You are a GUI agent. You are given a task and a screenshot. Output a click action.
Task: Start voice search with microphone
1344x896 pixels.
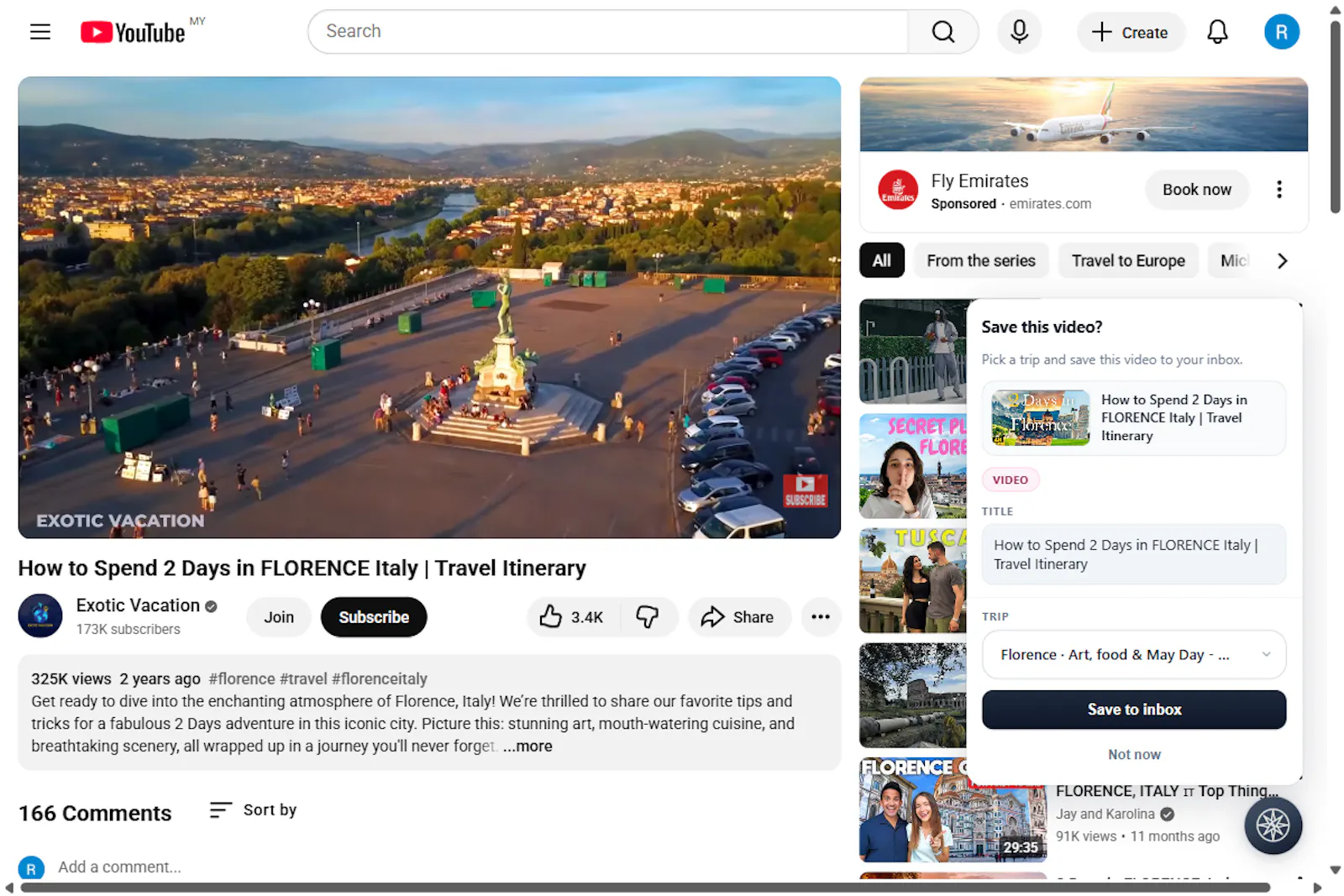tap(1019, 32)
